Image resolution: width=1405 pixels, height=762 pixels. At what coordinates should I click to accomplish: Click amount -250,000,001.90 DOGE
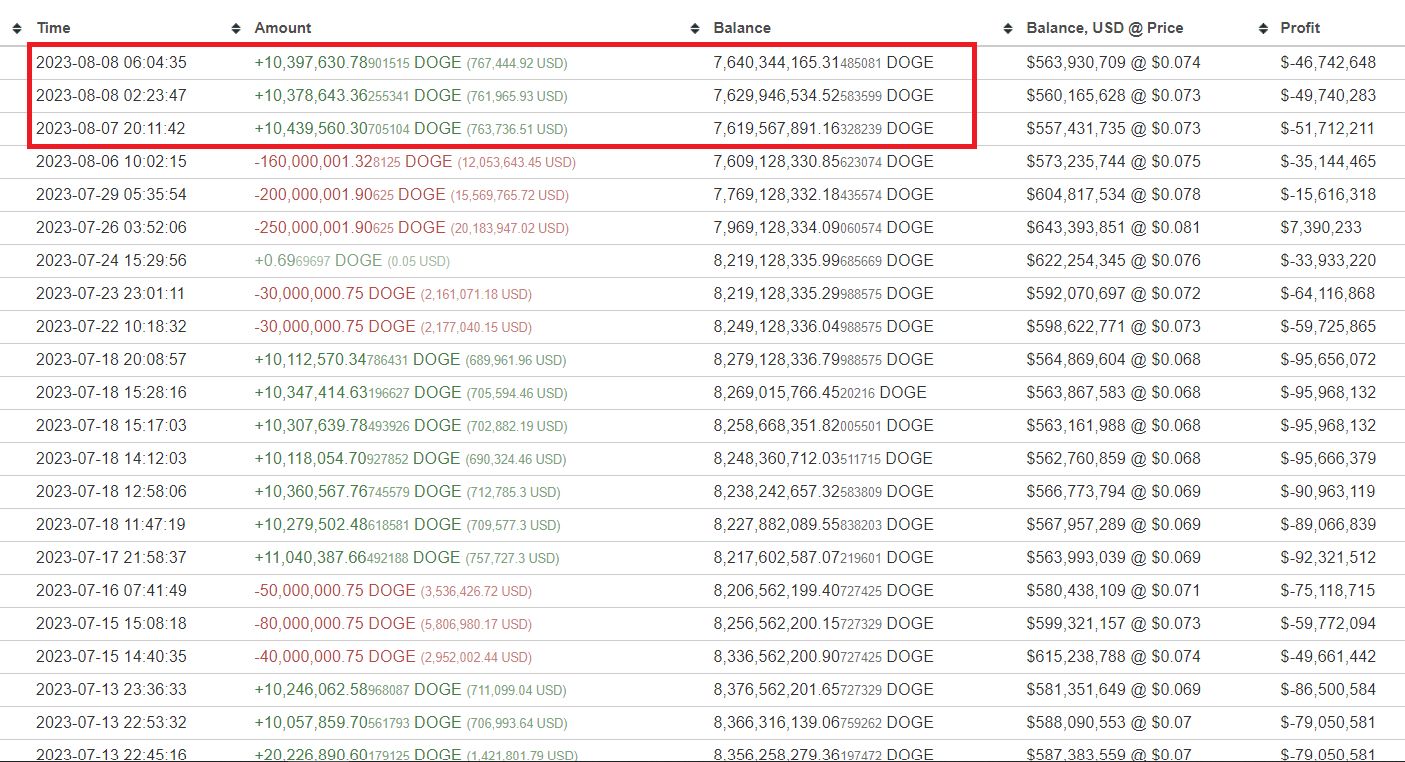point(349,227)
